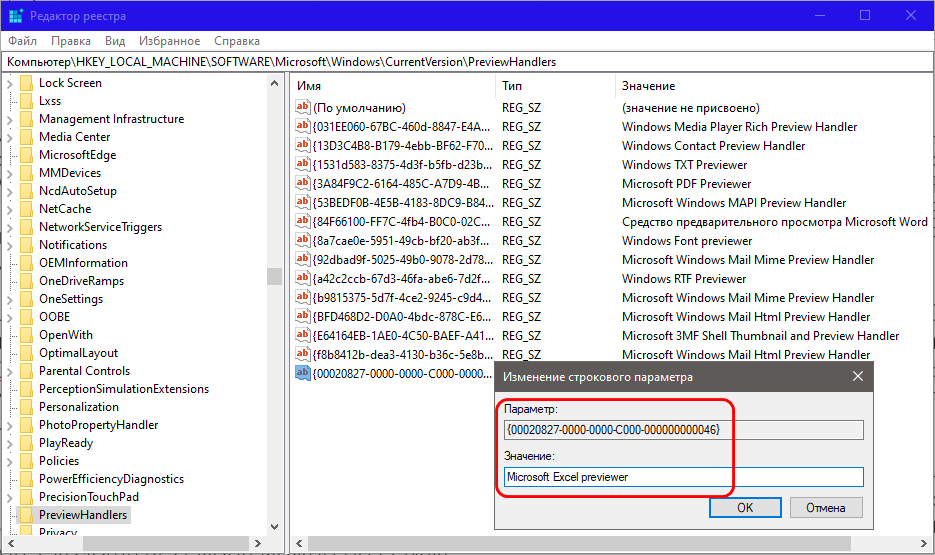Close the string edit dialog
Screen dimensions: 935x555
click(857, 377)
